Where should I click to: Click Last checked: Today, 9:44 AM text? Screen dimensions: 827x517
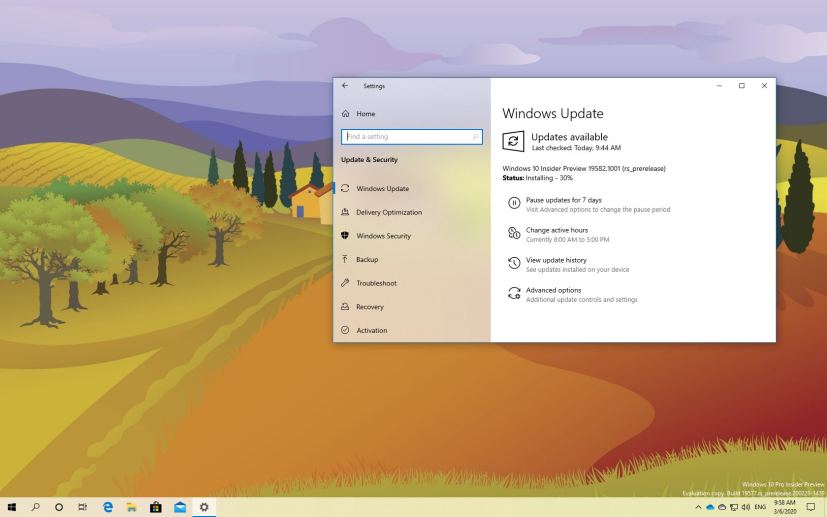pos(576,148)
